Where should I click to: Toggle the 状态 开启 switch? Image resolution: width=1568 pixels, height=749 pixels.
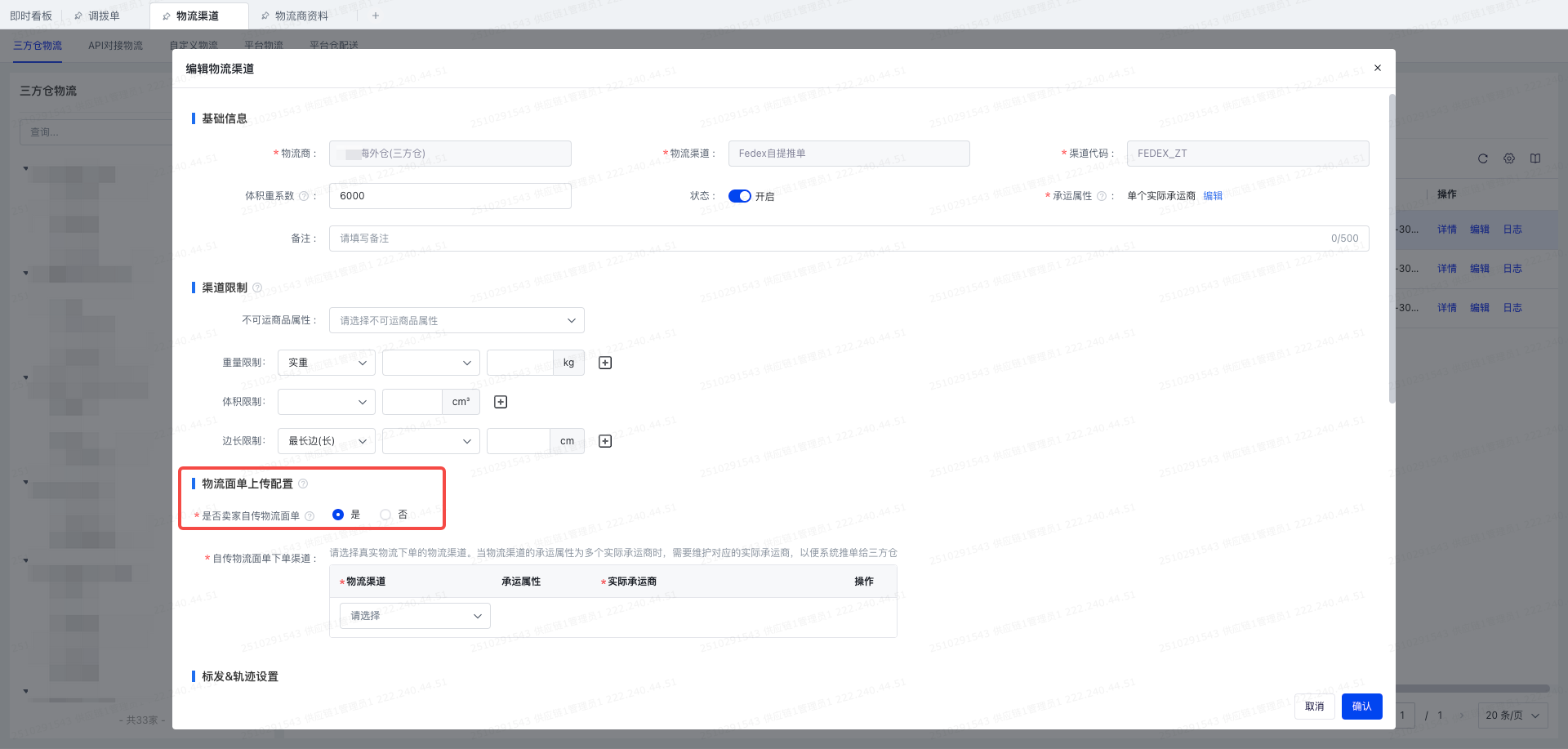coord(740,196)
